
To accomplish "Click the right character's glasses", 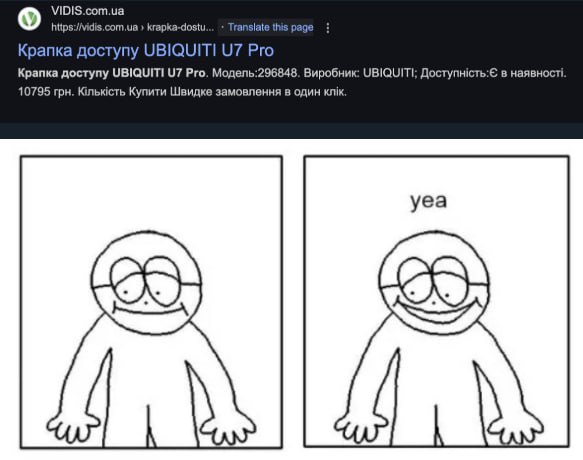I will (x=434, y=281).
